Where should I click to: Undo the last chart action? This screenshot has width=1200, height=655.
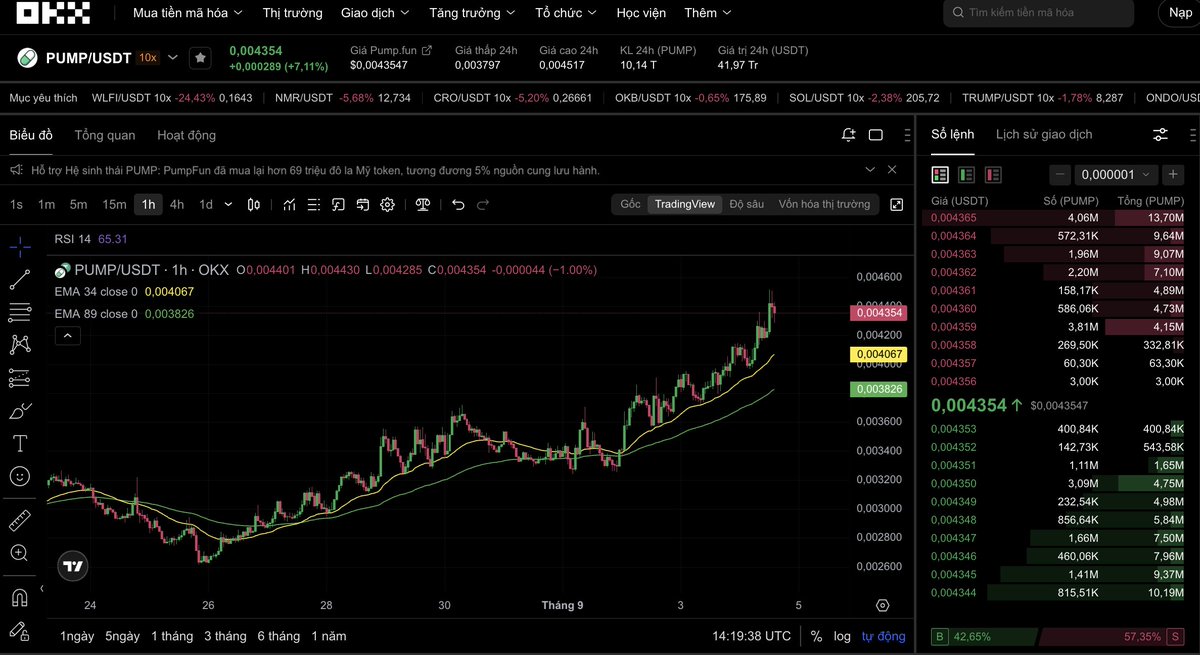tap(458, 204)
